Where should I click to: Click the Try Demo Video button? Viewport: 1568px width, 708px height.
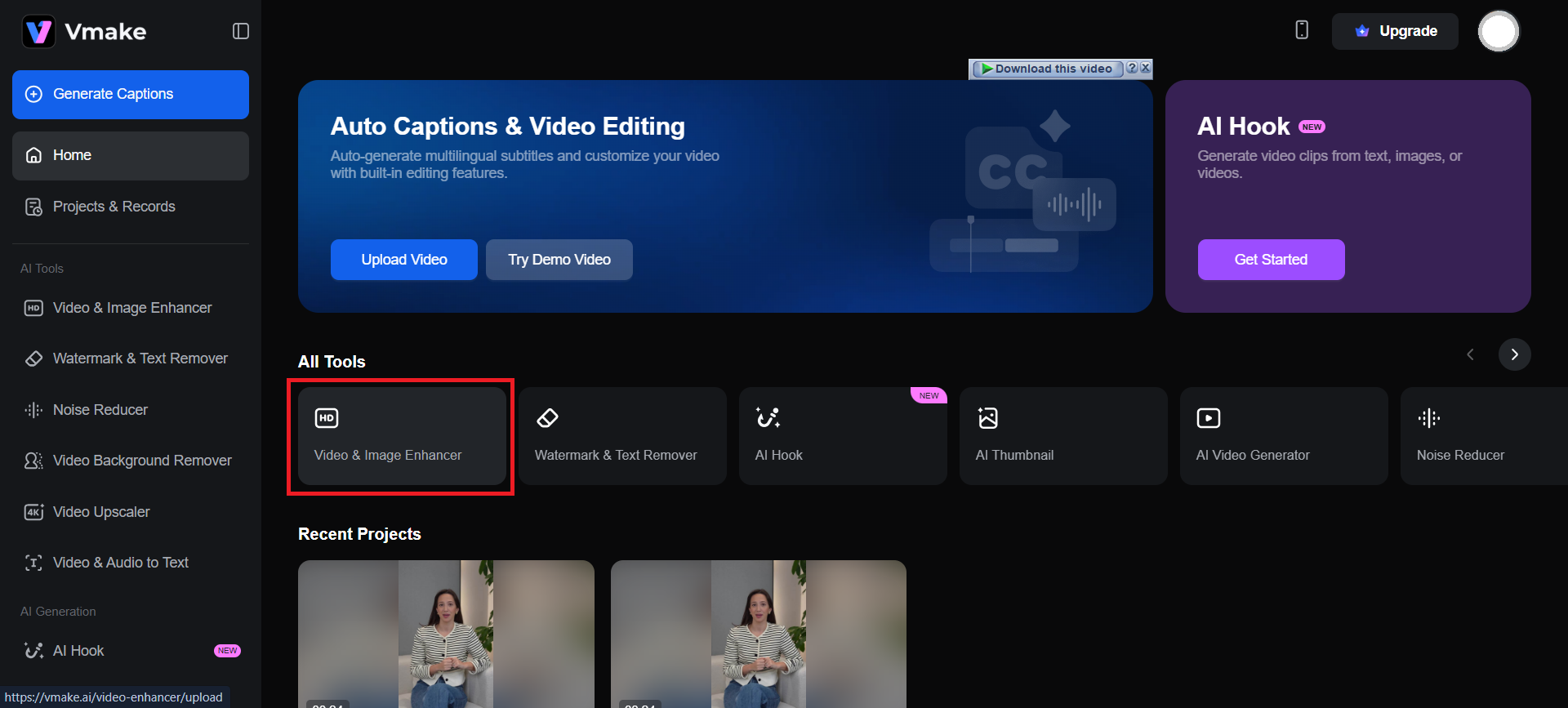coord(559,260)
